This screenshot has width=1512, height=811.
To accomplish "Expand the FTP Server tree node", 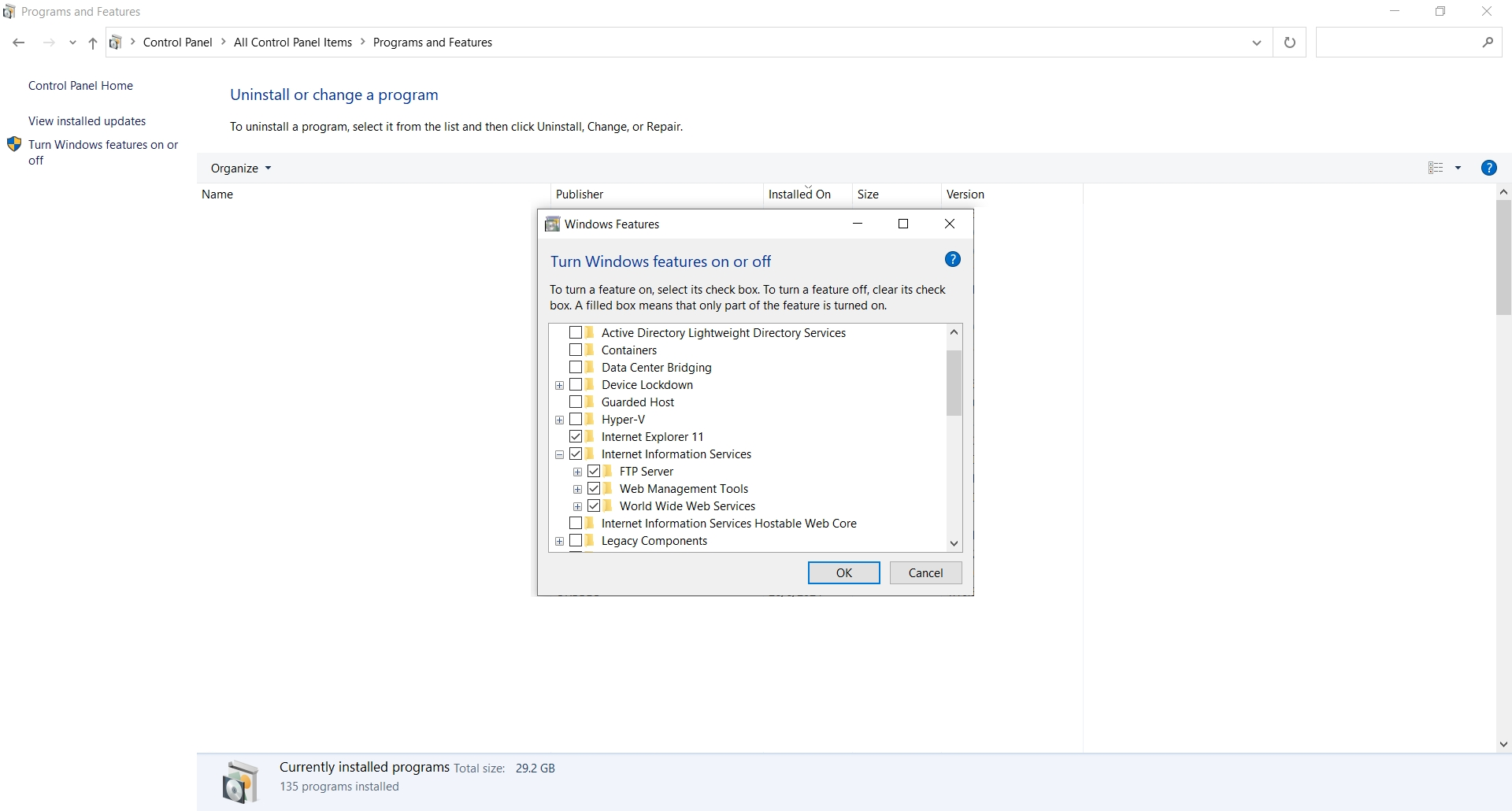I will click(577, 472).
